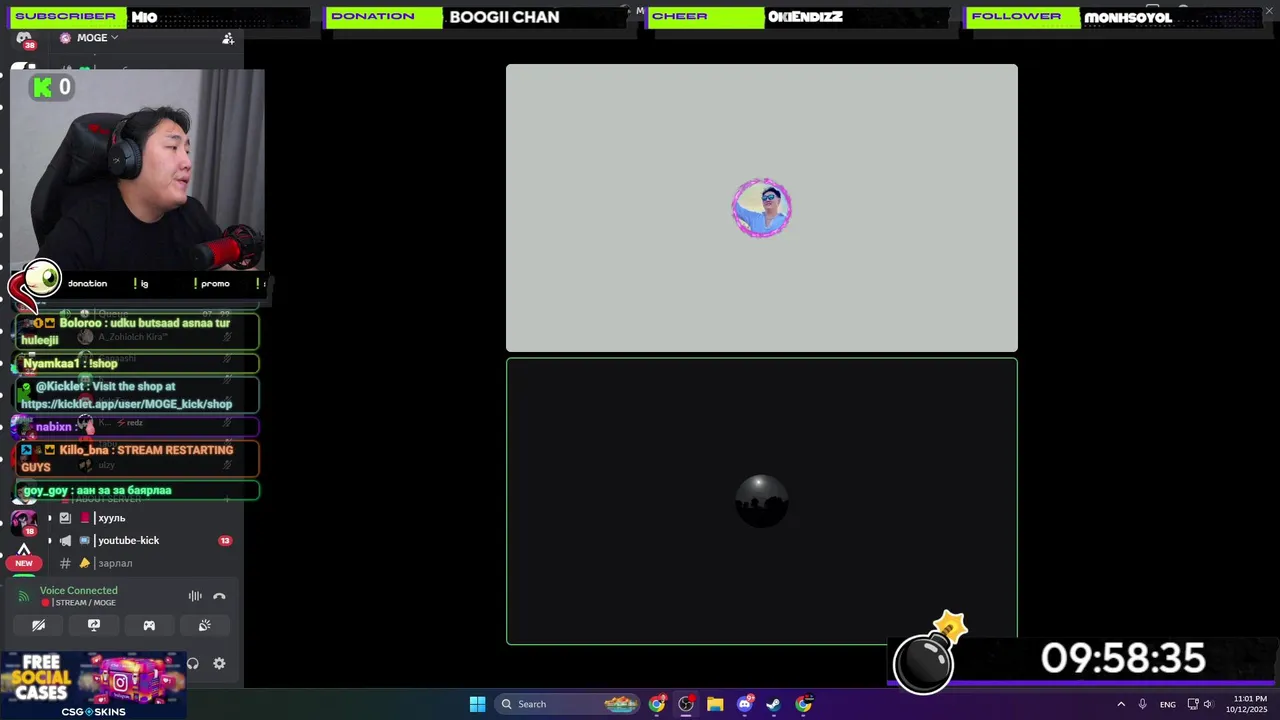Screen dimensions: 1280x720
Task: Open network and volume quick settings
Action: (1200, 704)
